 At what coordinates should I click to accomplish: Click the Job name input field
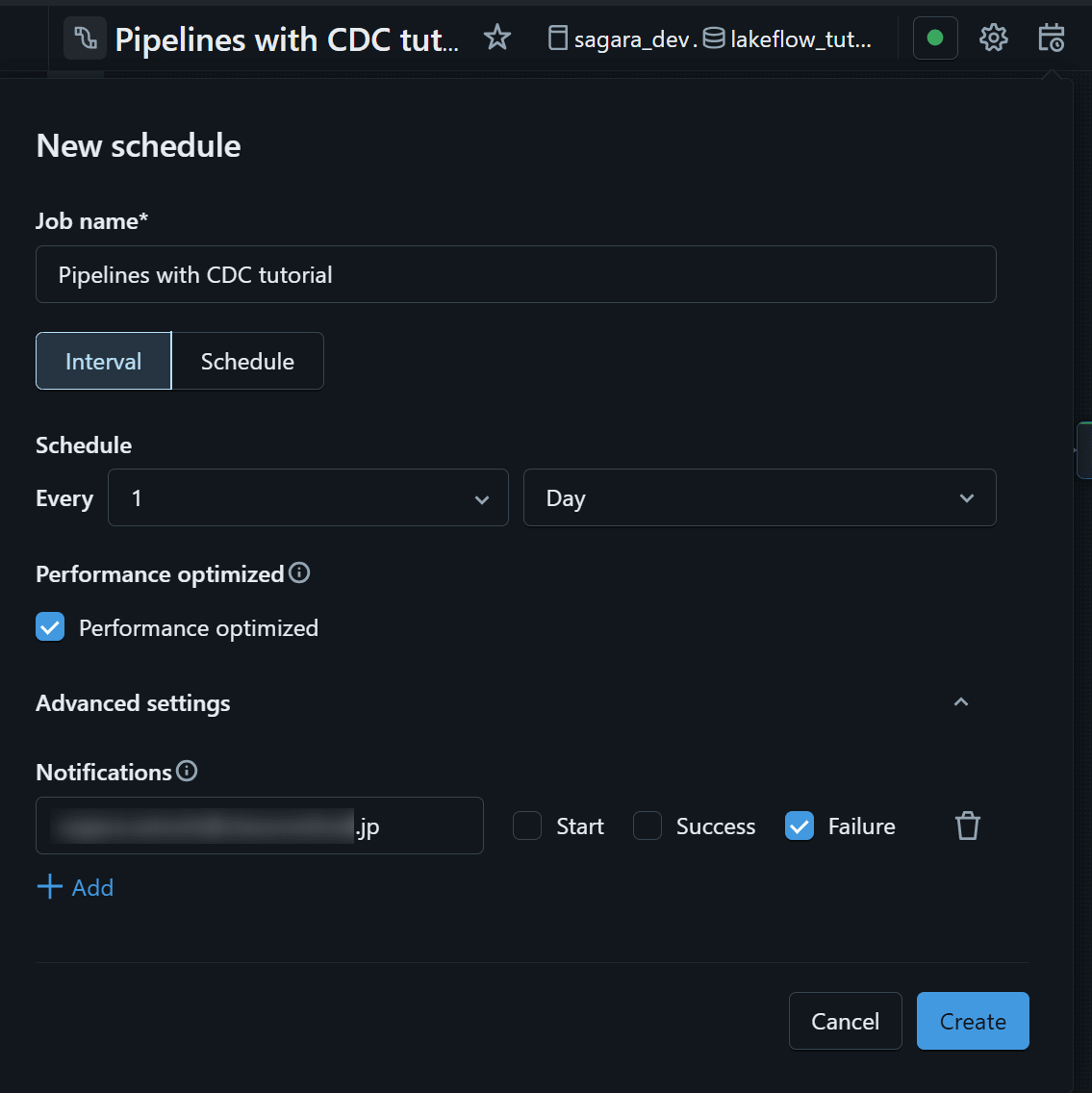[x=515, y=274]
